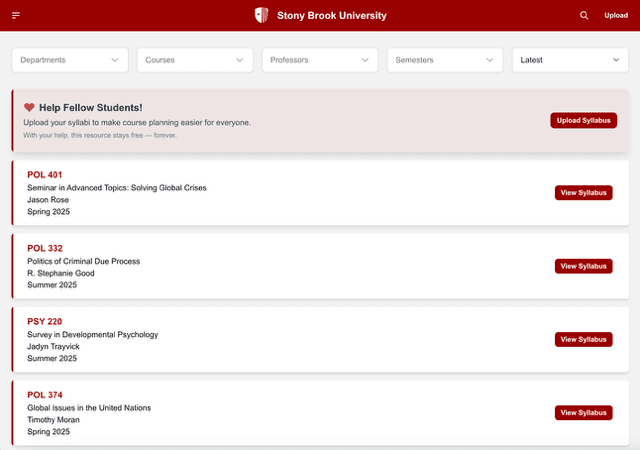Image resolution: width=640 pixels, height=450 pixels.
Task: View Syllabus for POL 332
Action: coord(584,266)
